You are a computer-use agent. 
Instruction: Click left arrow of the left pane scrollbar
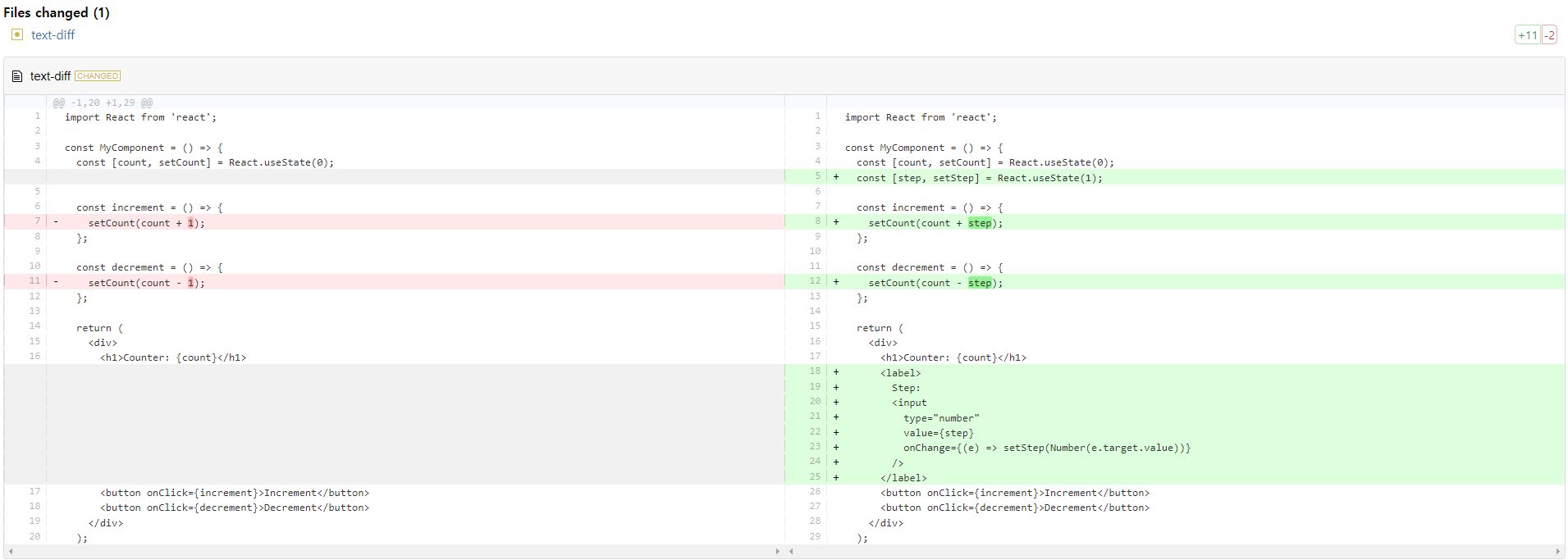point(11,552)
